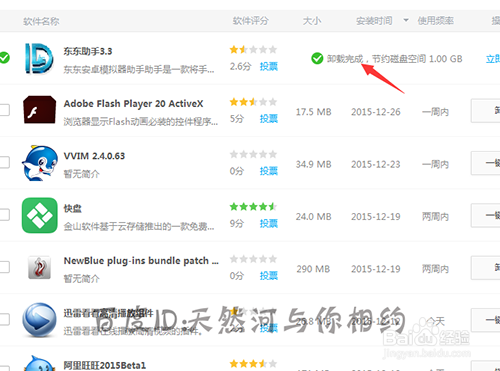Click the Adobe Flash Player icon
The image size is (500, 371).
39,110
